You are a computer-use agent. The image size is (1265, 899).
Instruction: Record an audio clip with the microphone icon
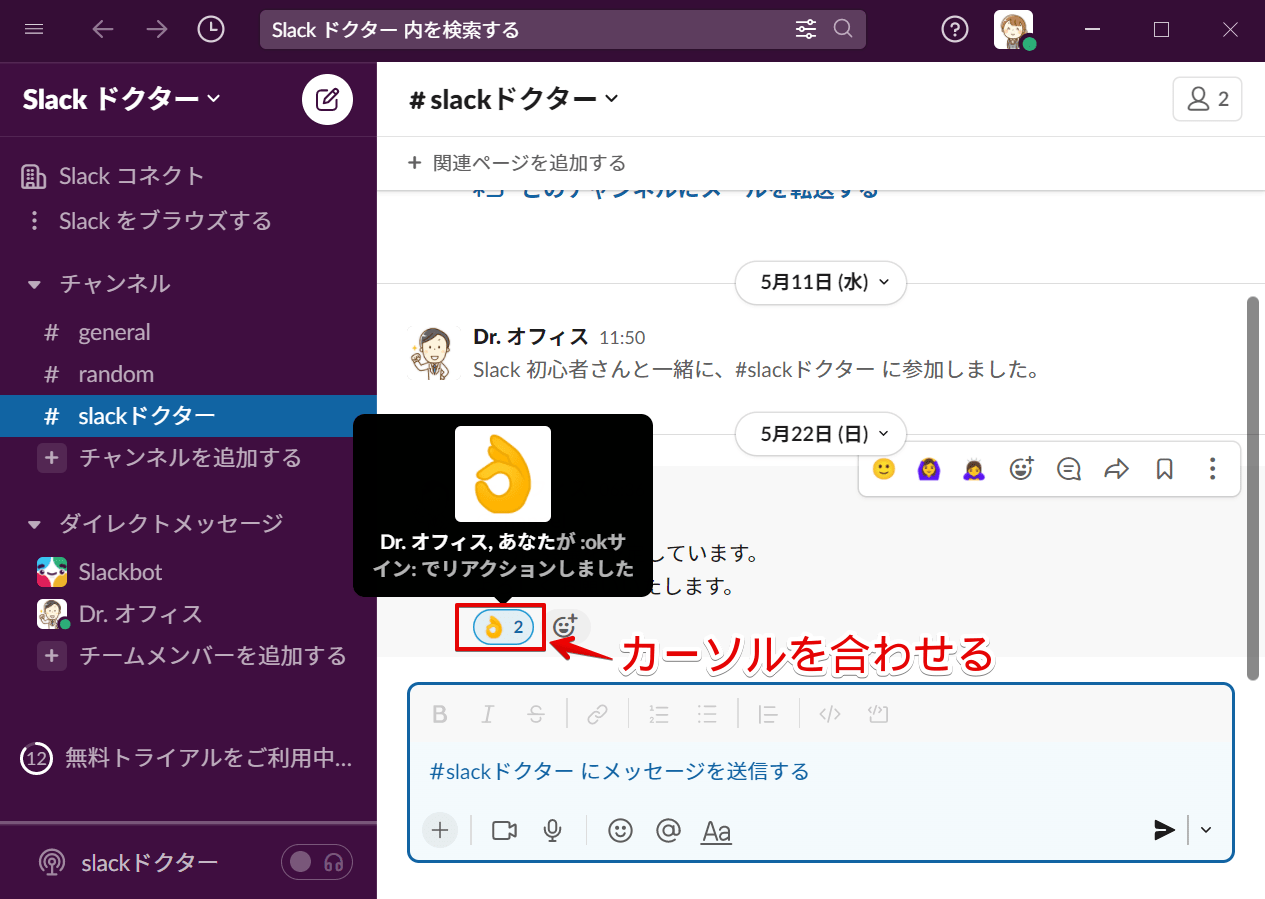(x=552, y=830)
